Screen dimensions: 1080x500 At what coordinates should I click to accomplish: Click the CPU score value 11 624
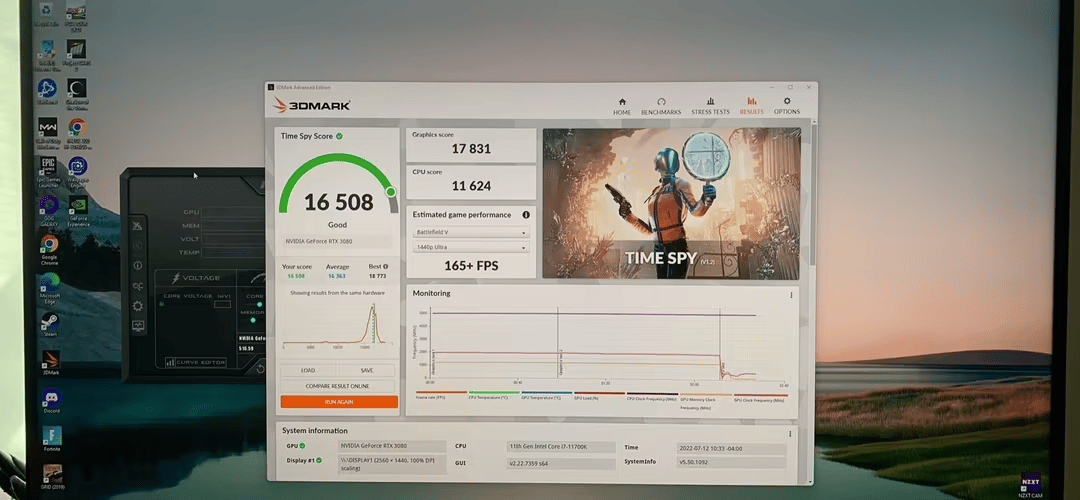[x=470, y=186]
